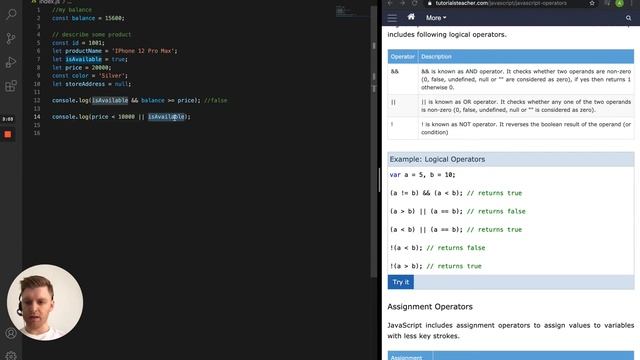
Task: Click the browser forward arrow
Action: (402, 3)
